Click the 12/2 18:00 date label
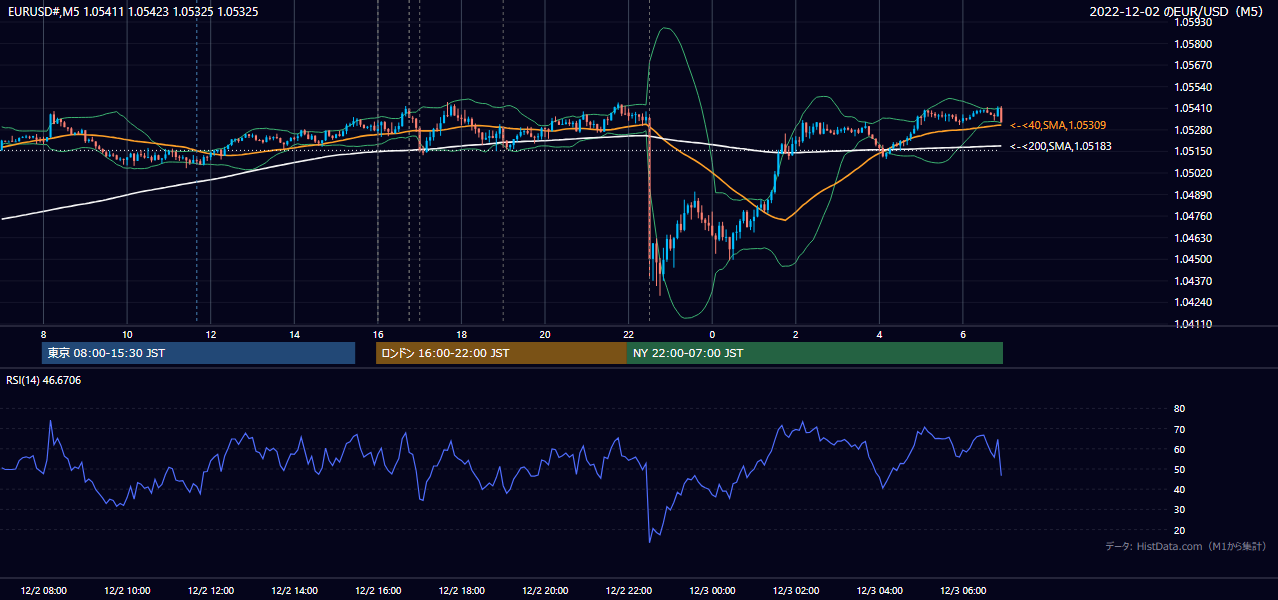This screenshot has height=600, width=1278. (461, 590)
